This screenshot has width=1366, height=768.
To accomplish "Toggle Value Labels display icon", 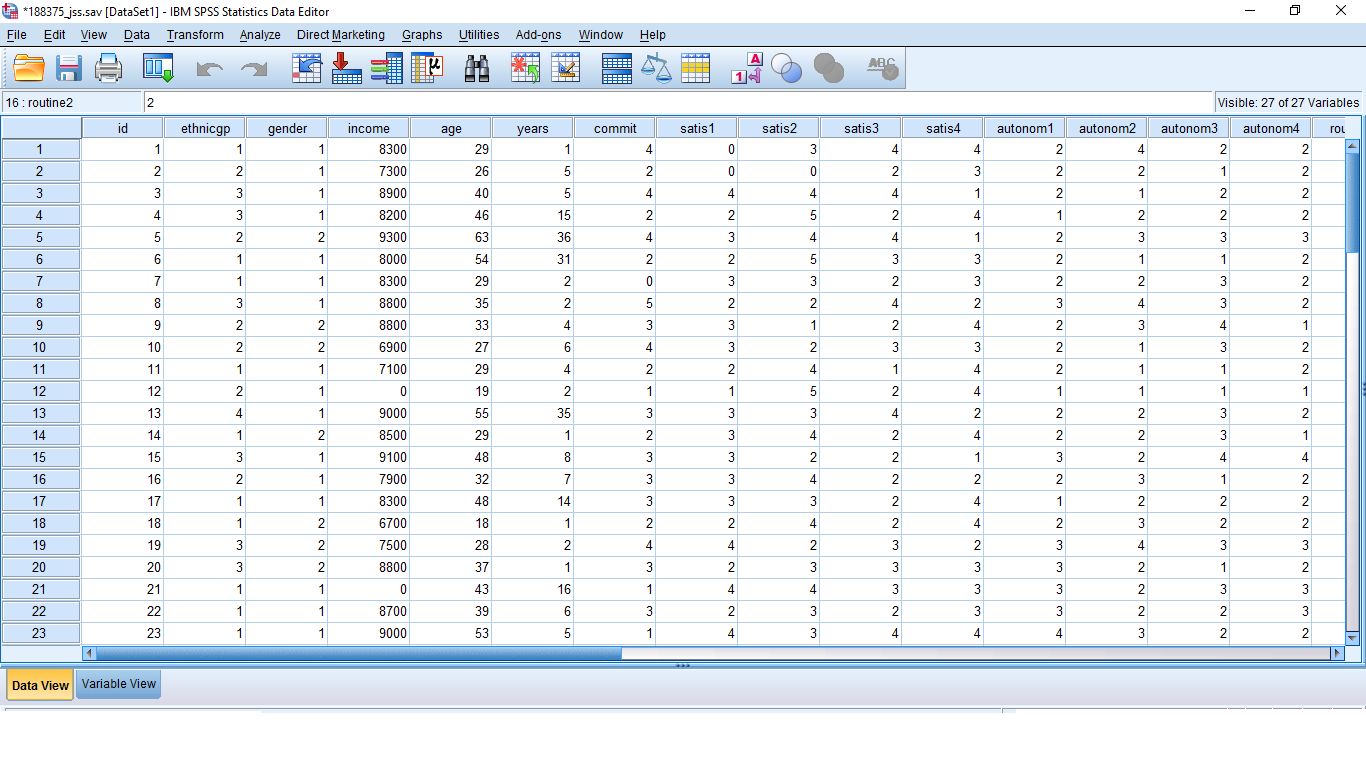I will coord(747,68).
